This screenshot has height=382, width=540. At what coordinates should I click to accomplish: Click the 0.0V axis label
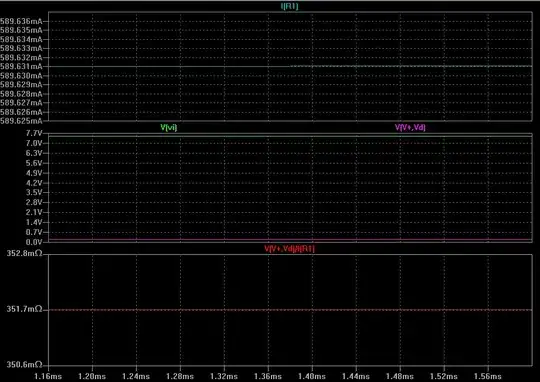pos(34,242)
